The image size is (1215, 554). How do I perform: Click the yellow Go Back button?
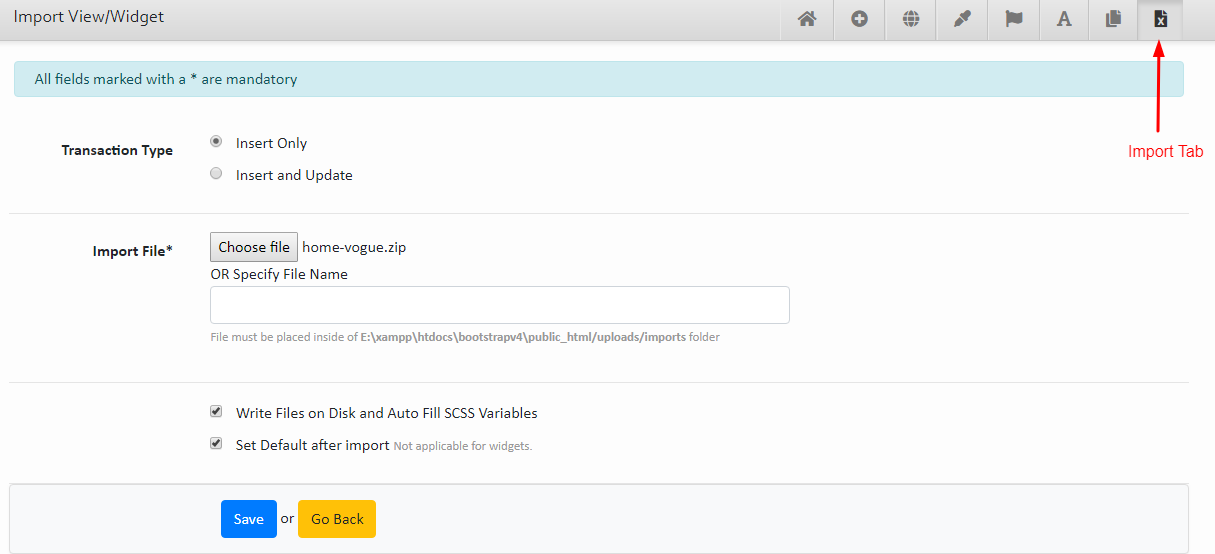[x=337, y=519]
